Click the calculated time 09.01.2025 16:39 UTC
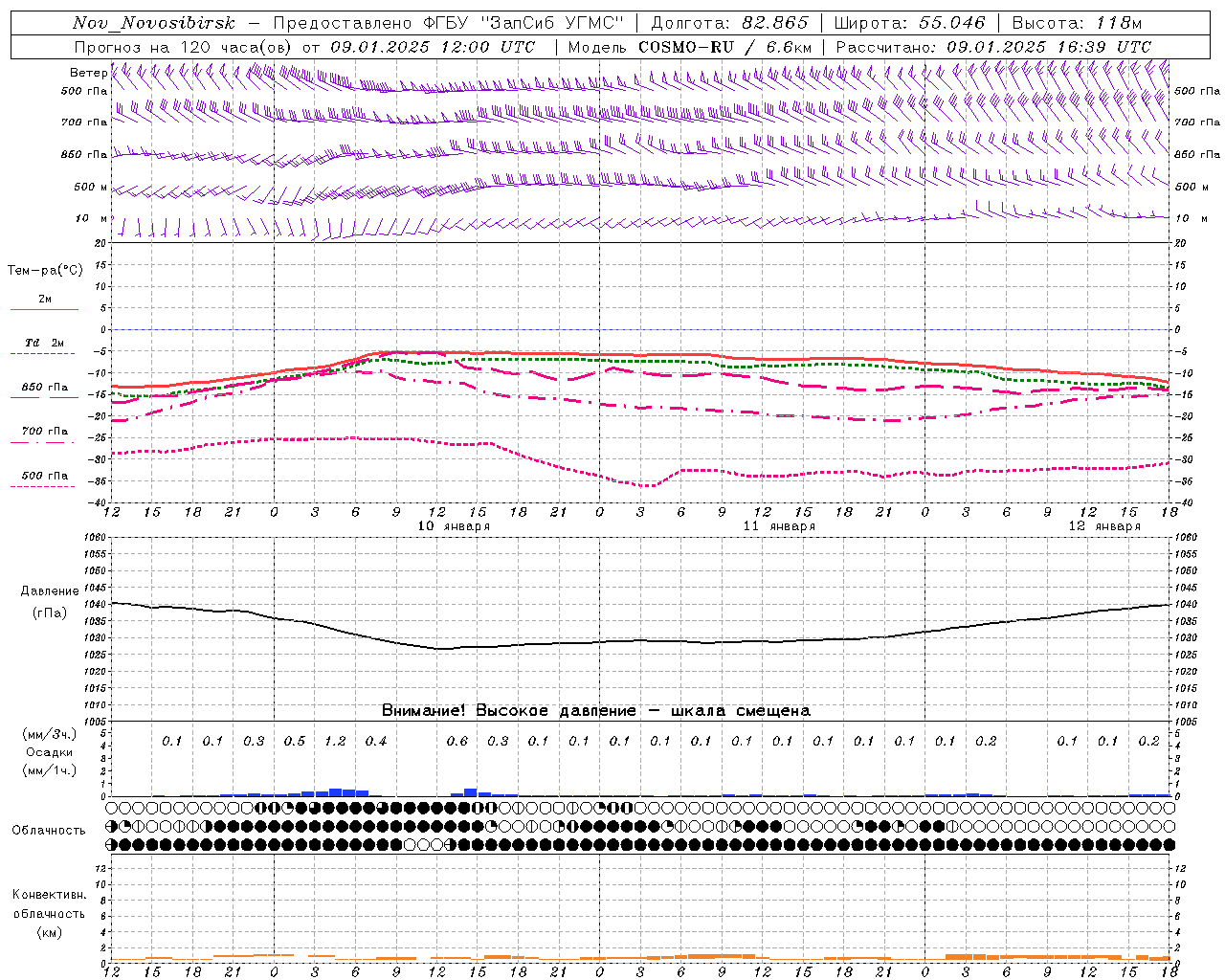 (1049, 47)
